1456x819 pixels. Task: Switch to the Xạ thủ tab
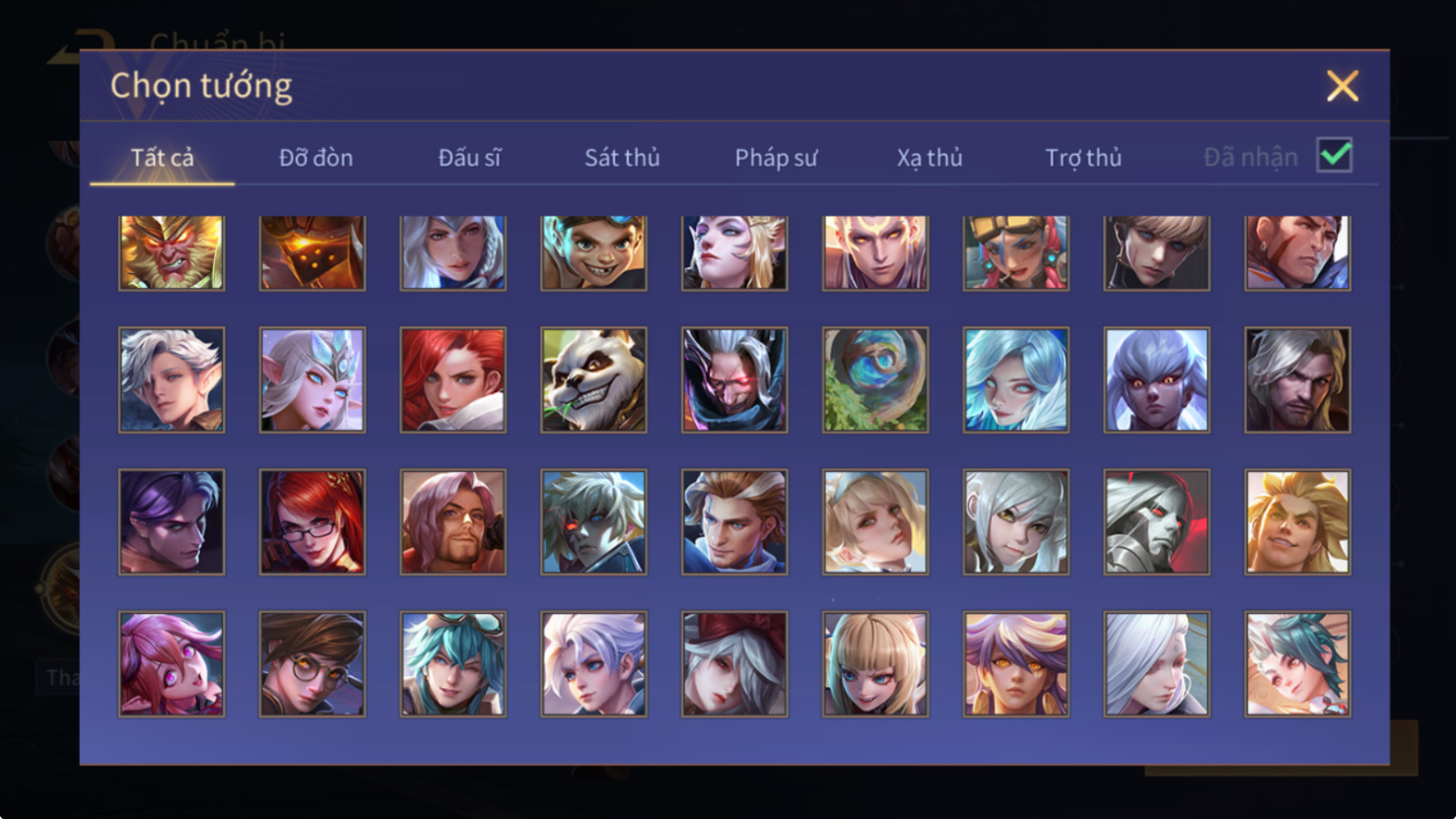(x=930, y=158)
